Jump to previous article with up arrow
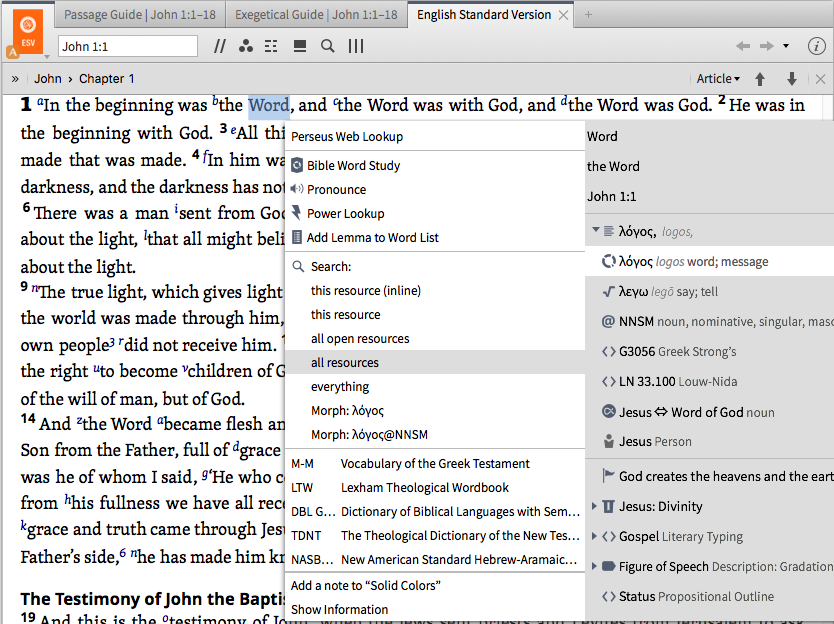Screen dimensions: 834x624 760,79
